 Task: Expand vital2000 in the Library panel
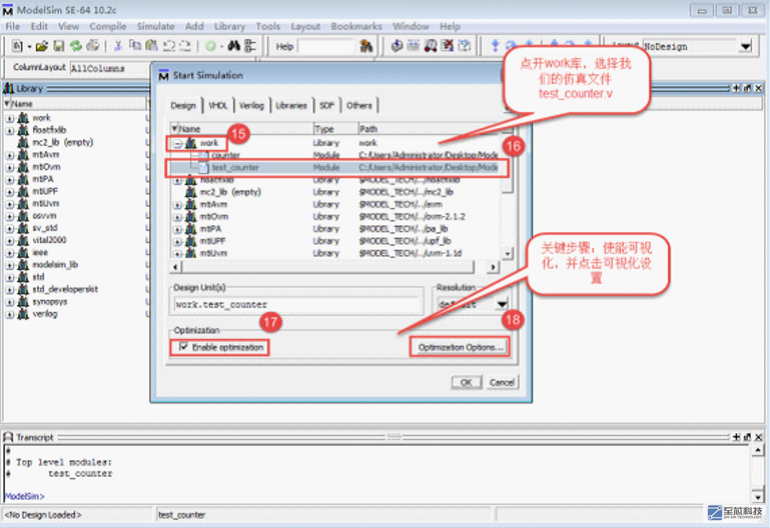coord(10,241)
